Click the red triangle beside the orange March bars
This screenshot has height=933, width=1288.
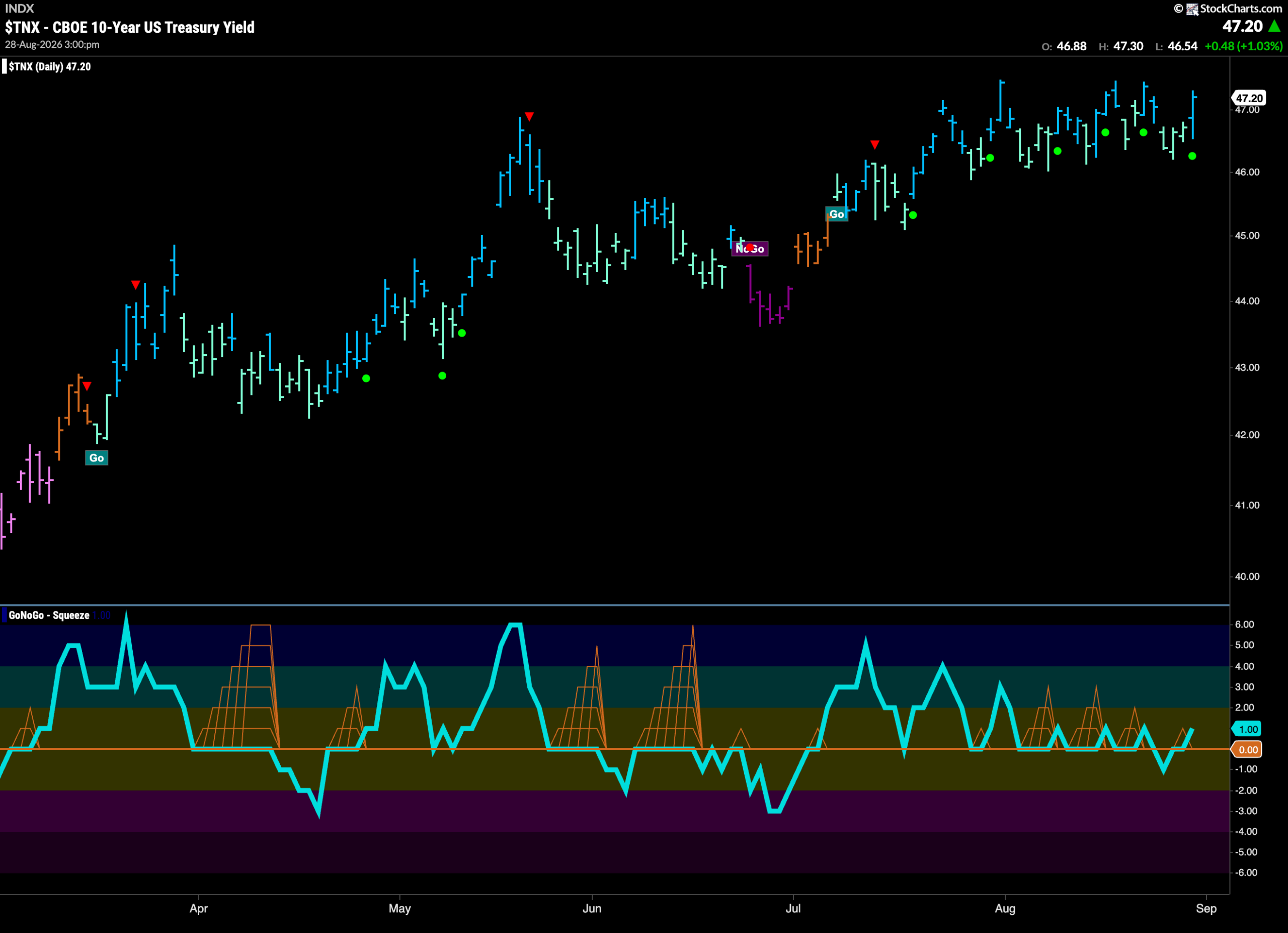pyautogui.click(x=87, y=386)
